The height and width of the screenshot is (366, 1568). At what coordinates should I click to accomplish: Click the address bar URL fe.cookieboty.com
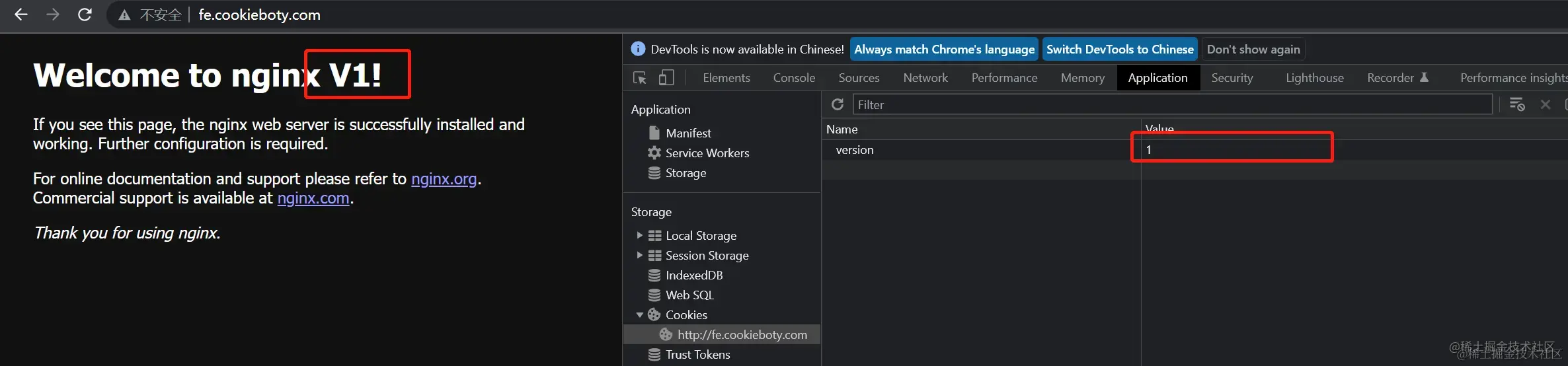click(259, 15)
